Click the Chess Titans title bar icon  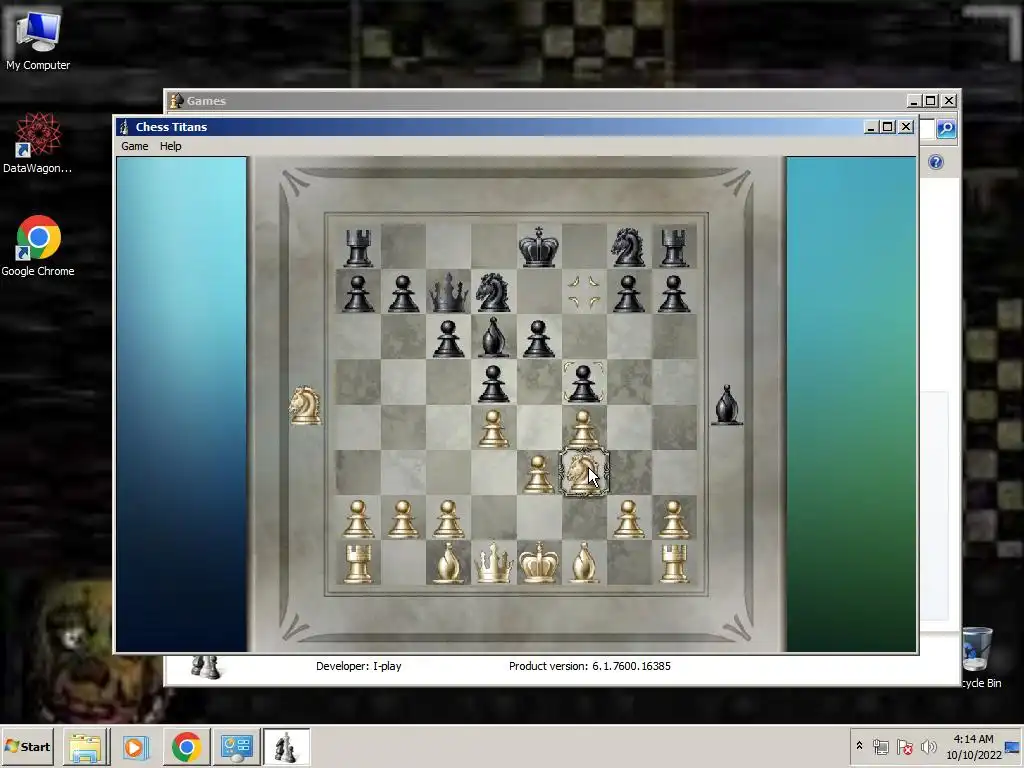(124, 127)
